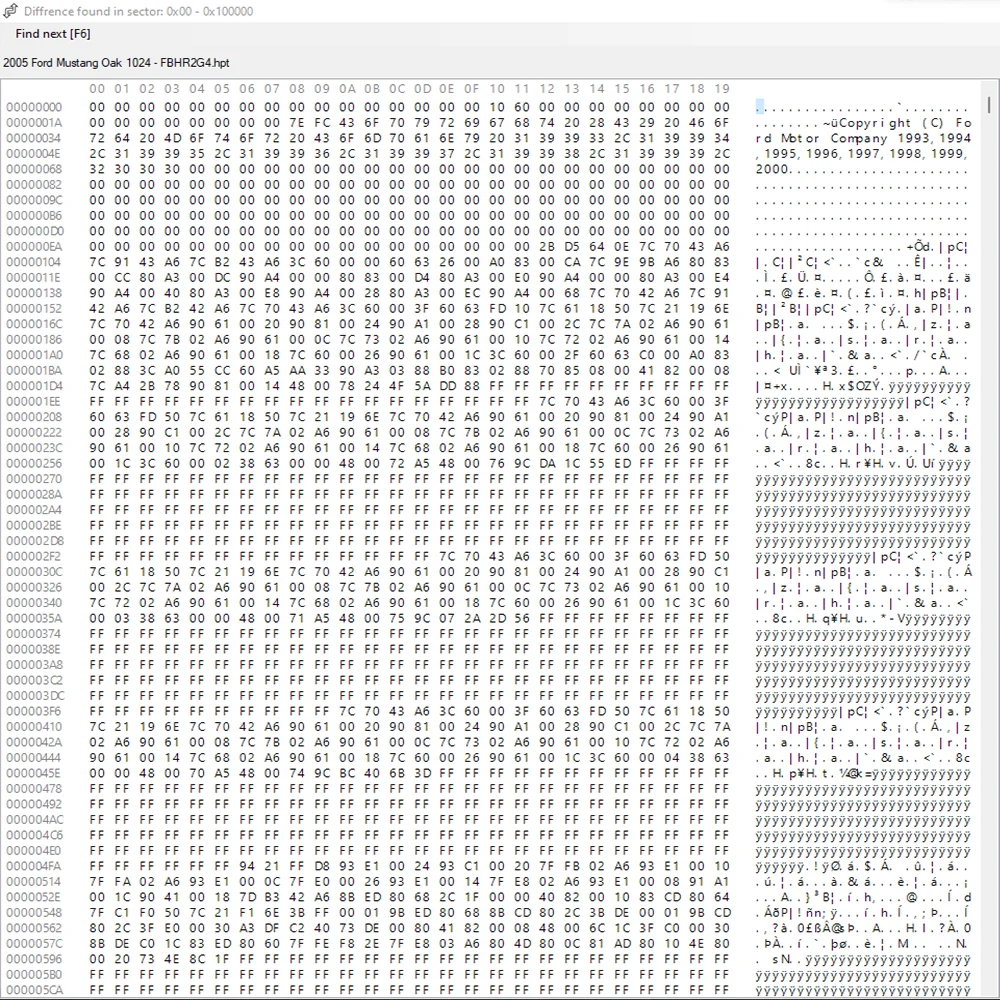Select offset row 000002F2
Image resolution: width=1000 pixels, height=1000 pixels.
(x=34, y=556)
